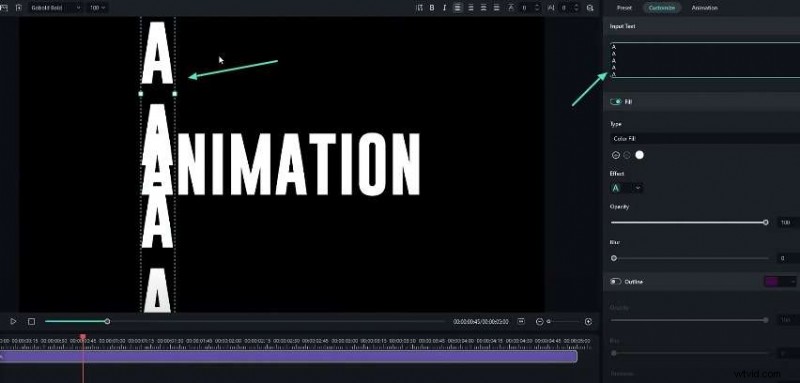The image size is (800, 383).
Task: Switch to the Preset tab
Action: 624,8
